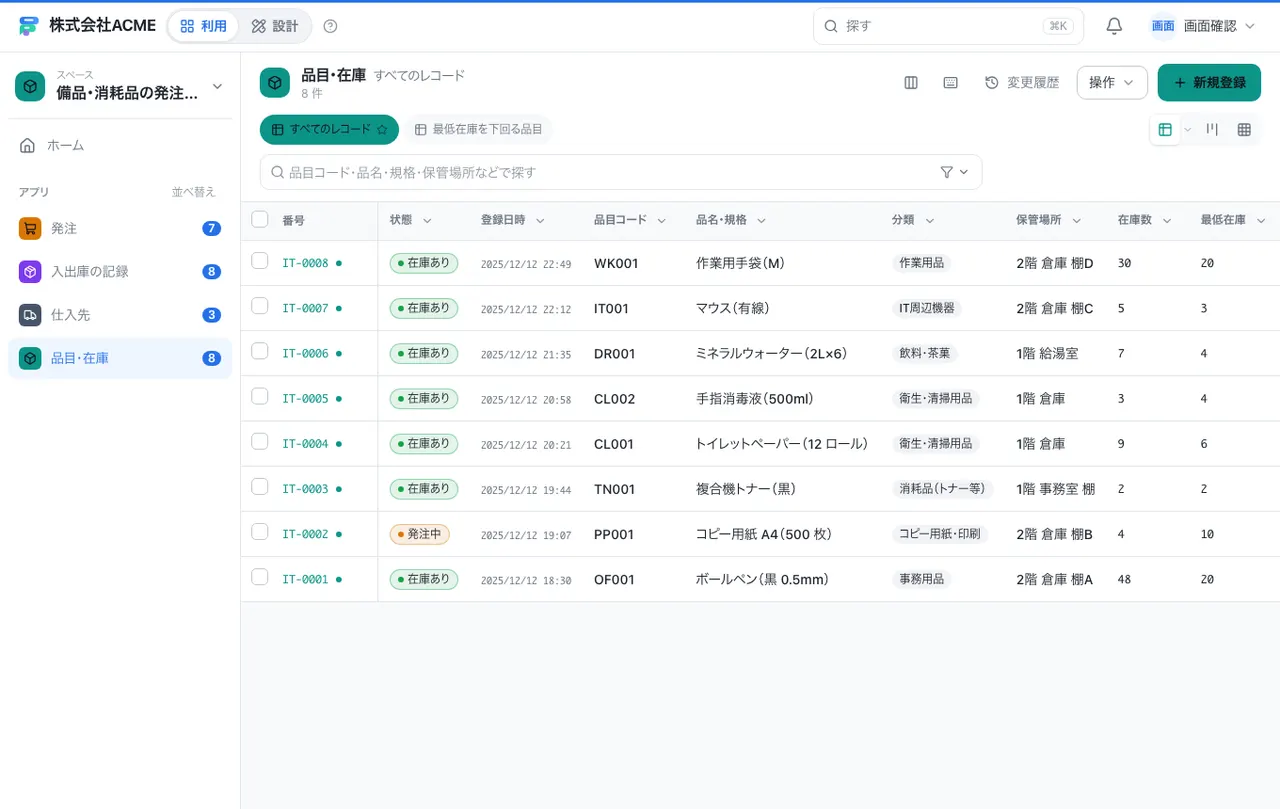The image size is (1280, 809).
Task: Select the checkbox for IT-0001
Action: coord(260,577)
